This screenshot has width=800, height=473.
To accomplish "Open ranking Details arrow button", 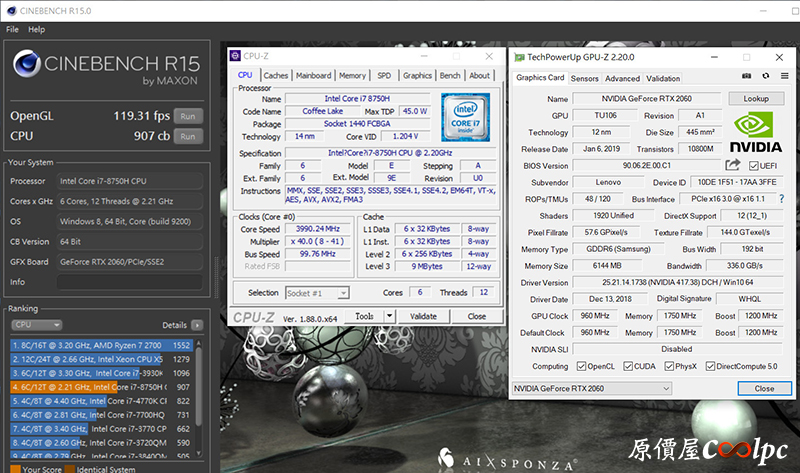I will 197,325.
